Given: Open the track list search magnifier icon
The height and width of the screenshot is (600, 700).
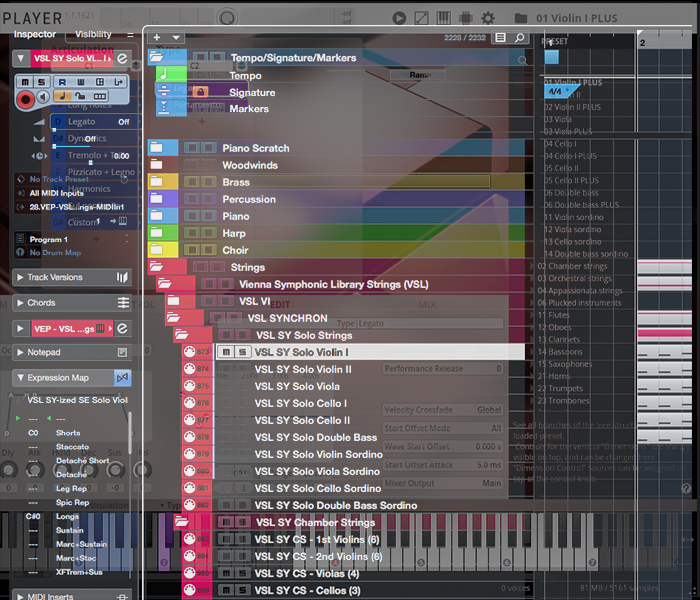Looking at the screenshot, I should tap(520, 38).
